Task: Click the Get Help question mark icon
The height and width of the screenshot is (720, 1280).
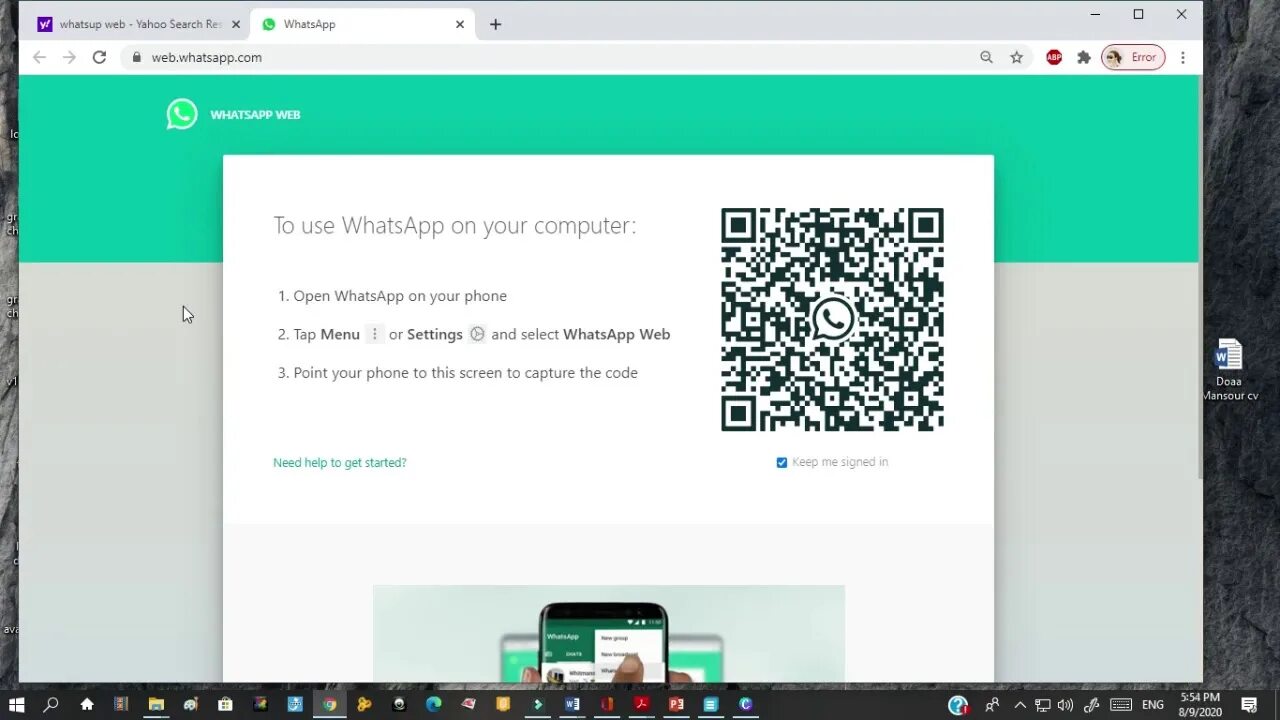Action: pos(958,705)
